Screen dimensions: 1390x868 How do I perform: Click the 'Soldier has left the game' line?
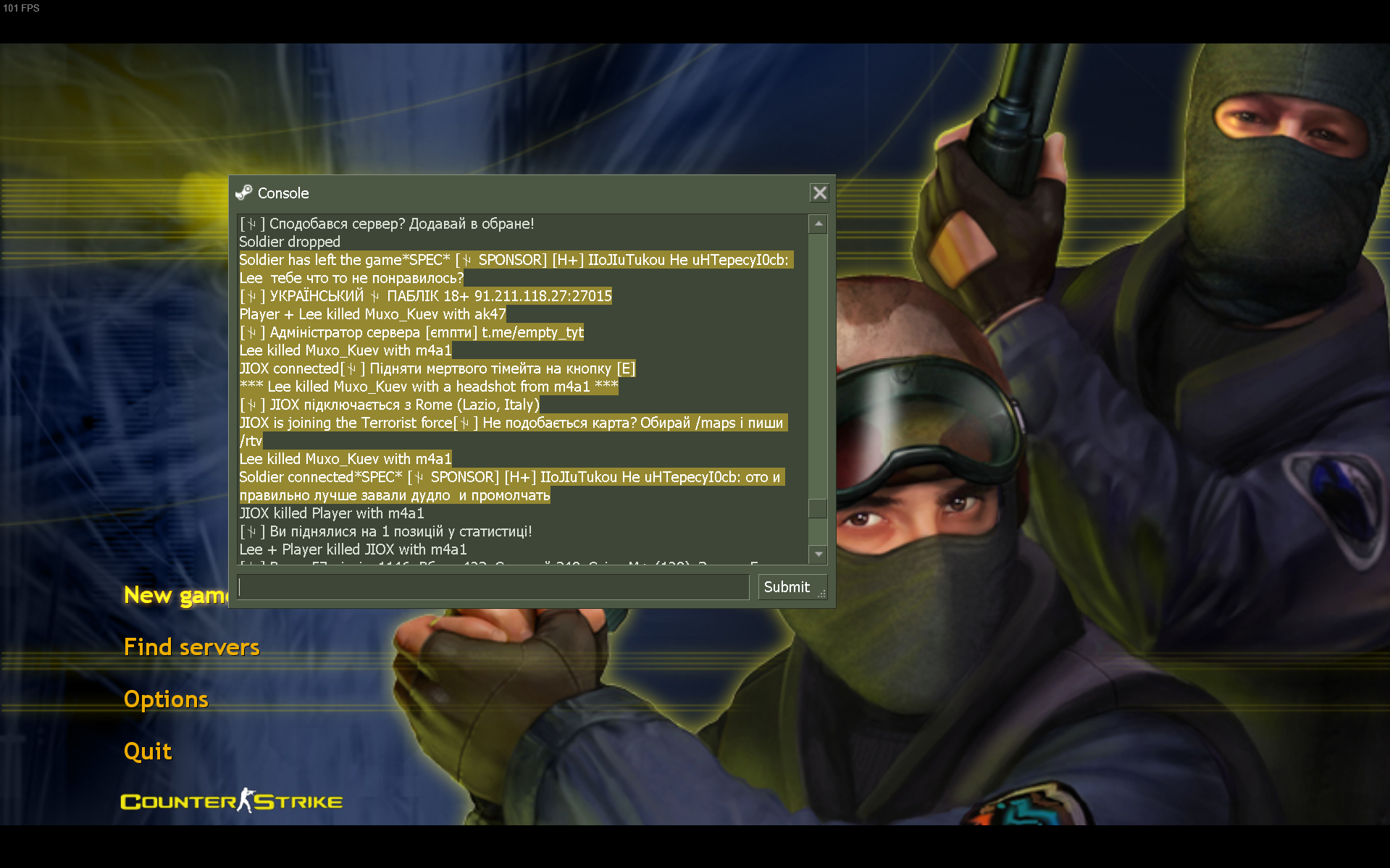516,260
